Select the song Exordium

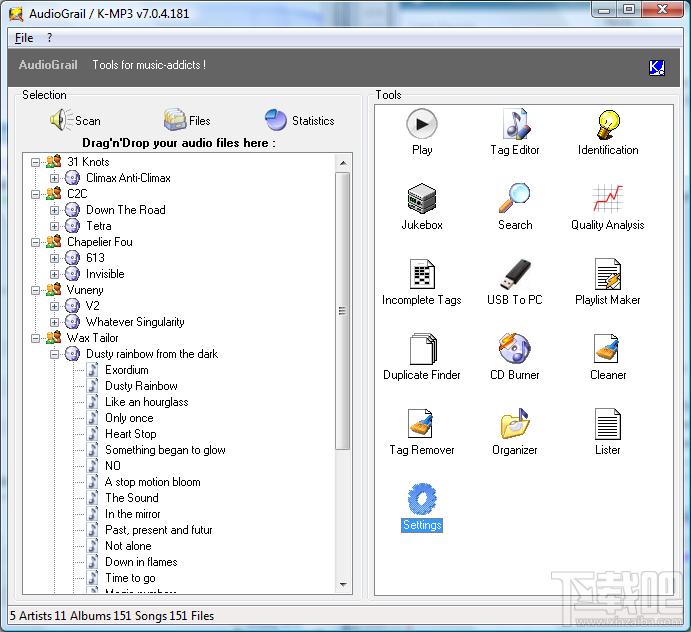pos(126,370)
